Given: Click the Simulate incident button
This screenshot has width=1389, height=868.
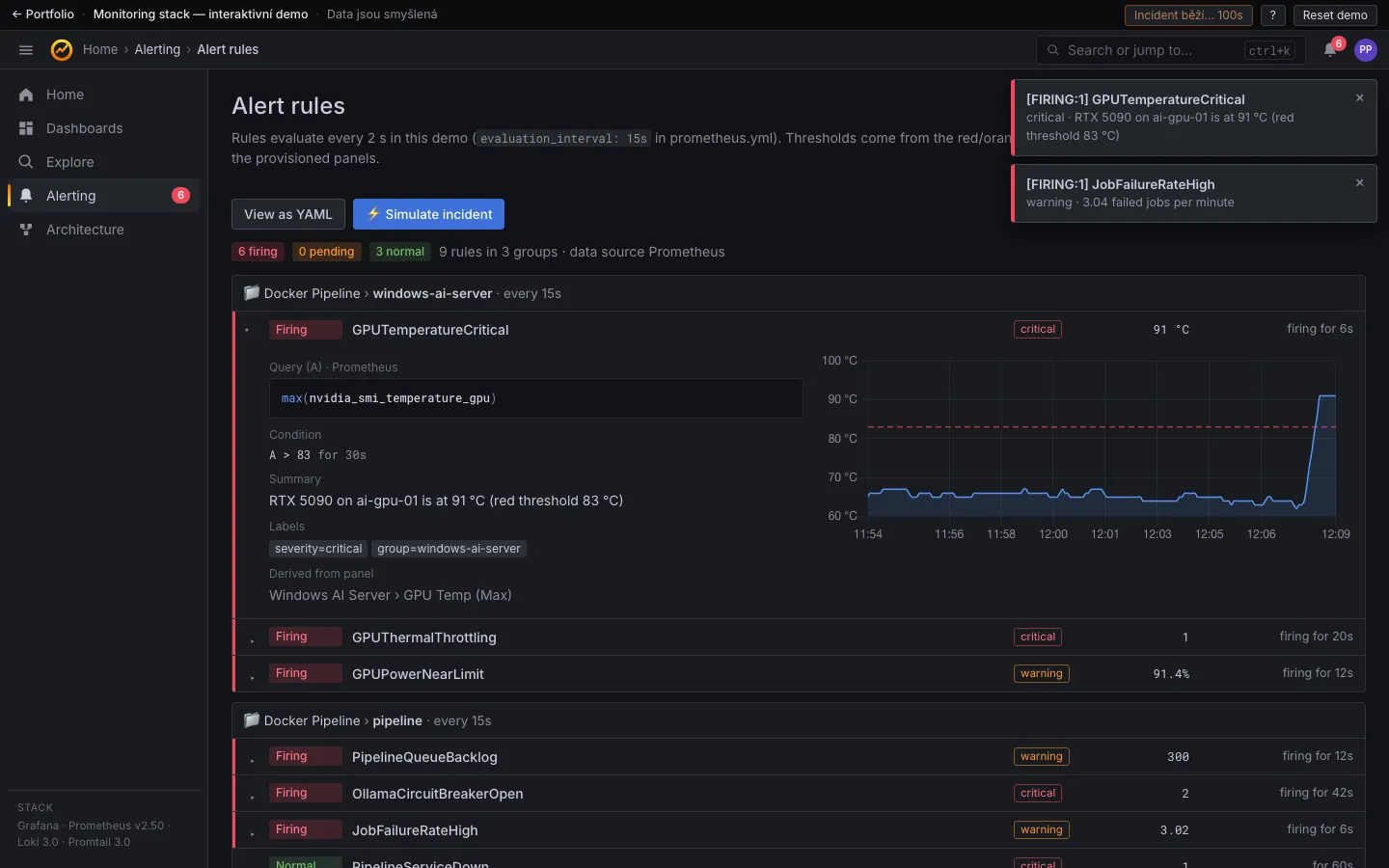Looking at the screenshot, I should (428, 214).
